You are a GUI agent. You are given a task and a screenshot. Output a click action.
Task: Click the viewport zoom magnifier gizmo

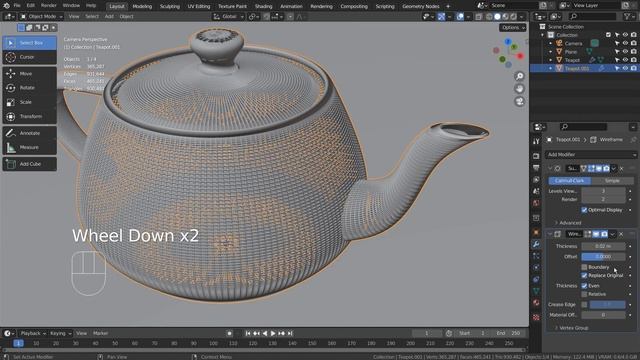[519, 76]
